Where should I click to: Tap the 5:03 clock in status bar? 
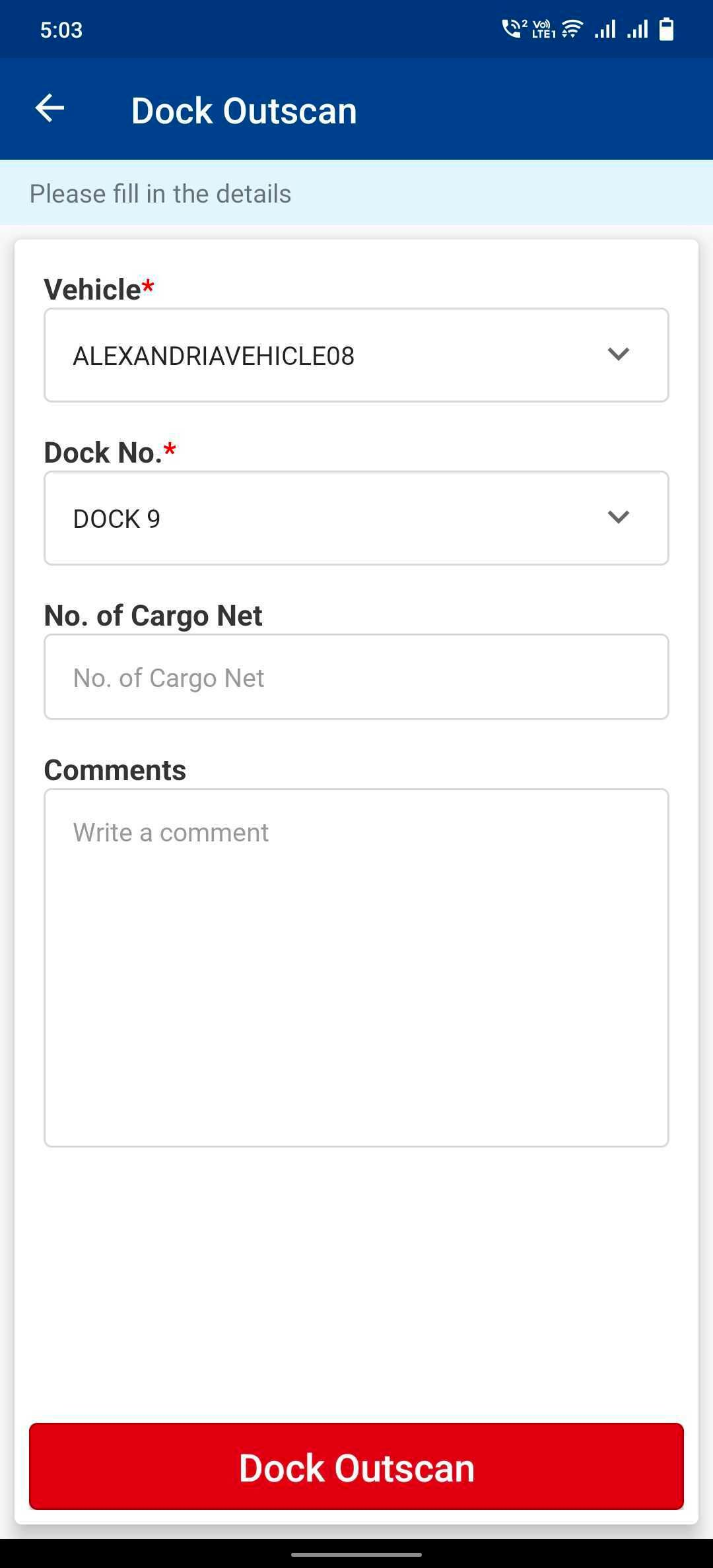tap(61, 30)
